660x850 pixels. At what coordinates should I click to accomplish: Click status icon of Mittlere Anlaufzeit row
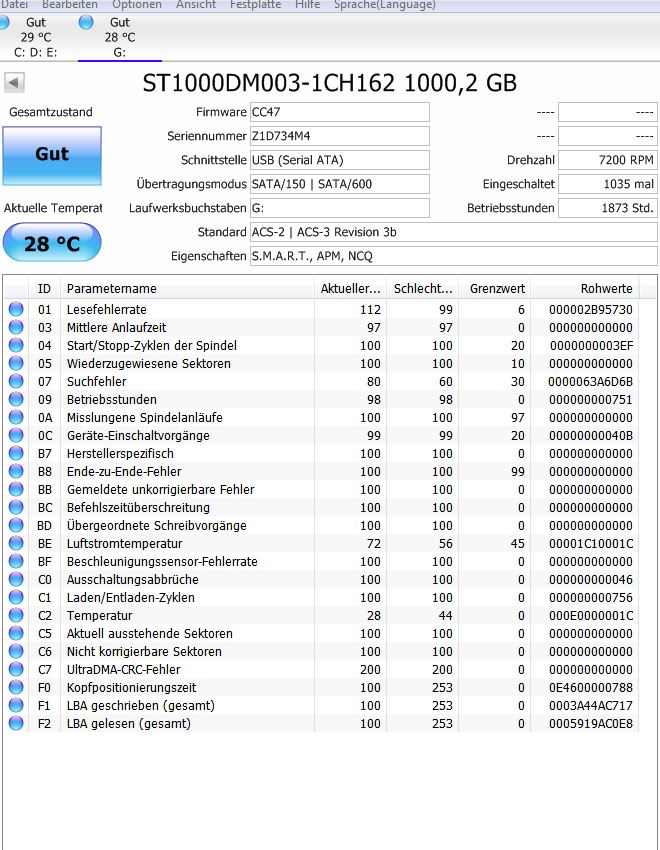(x=16, y=327)
